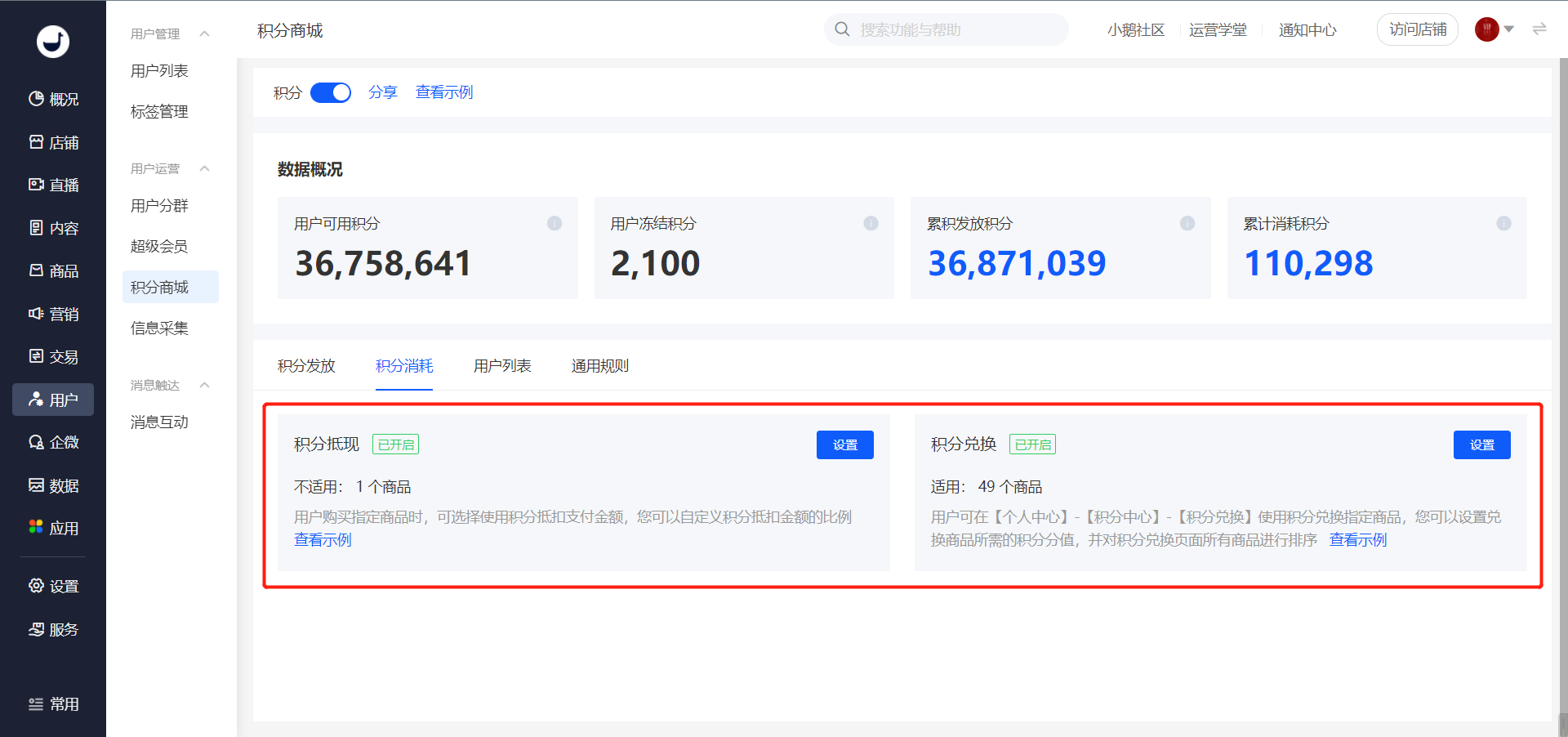Collapse the 用户管理 section
1568x737 pixels.
tap(205, 33)
